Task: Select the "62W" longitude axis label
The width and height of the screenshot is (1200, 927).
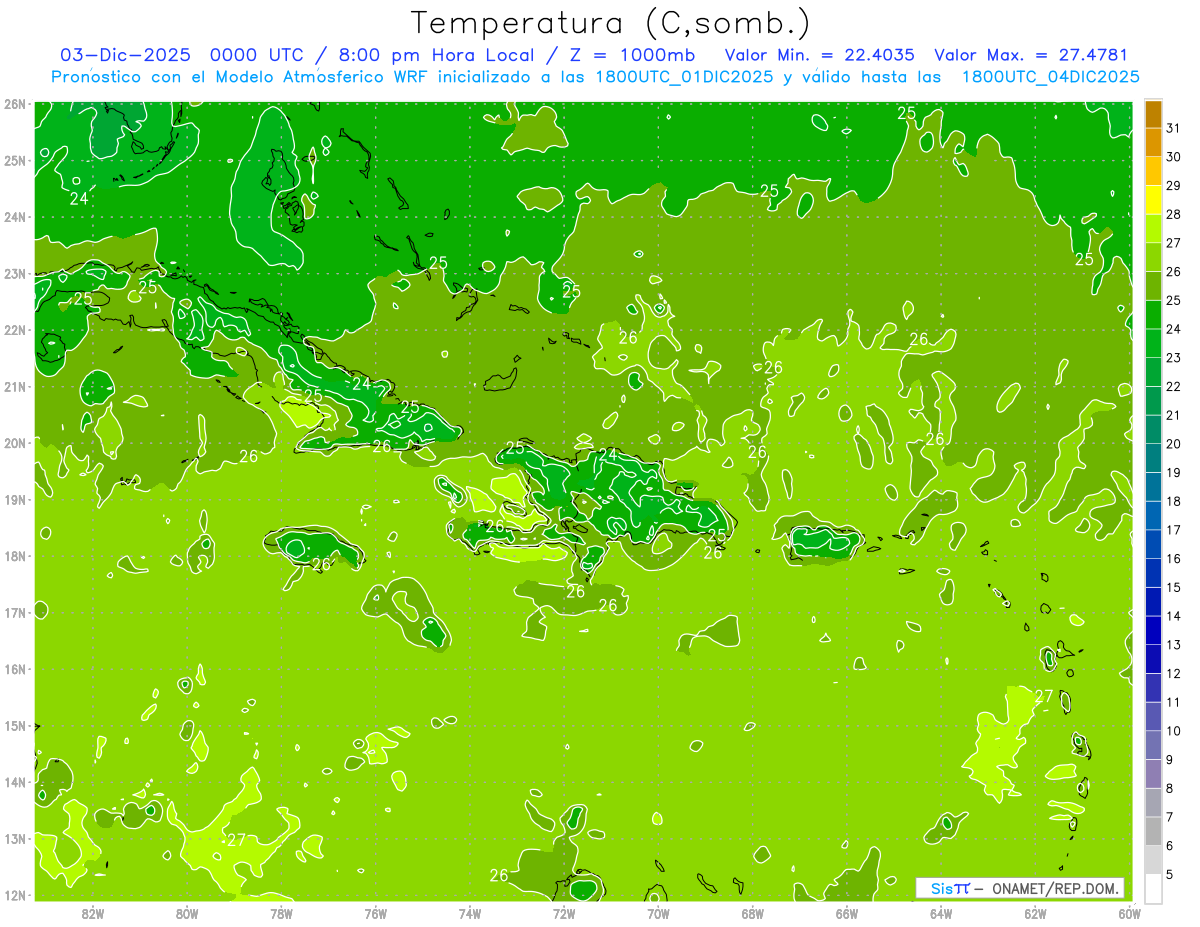Action: click(x=1035, y=913)
